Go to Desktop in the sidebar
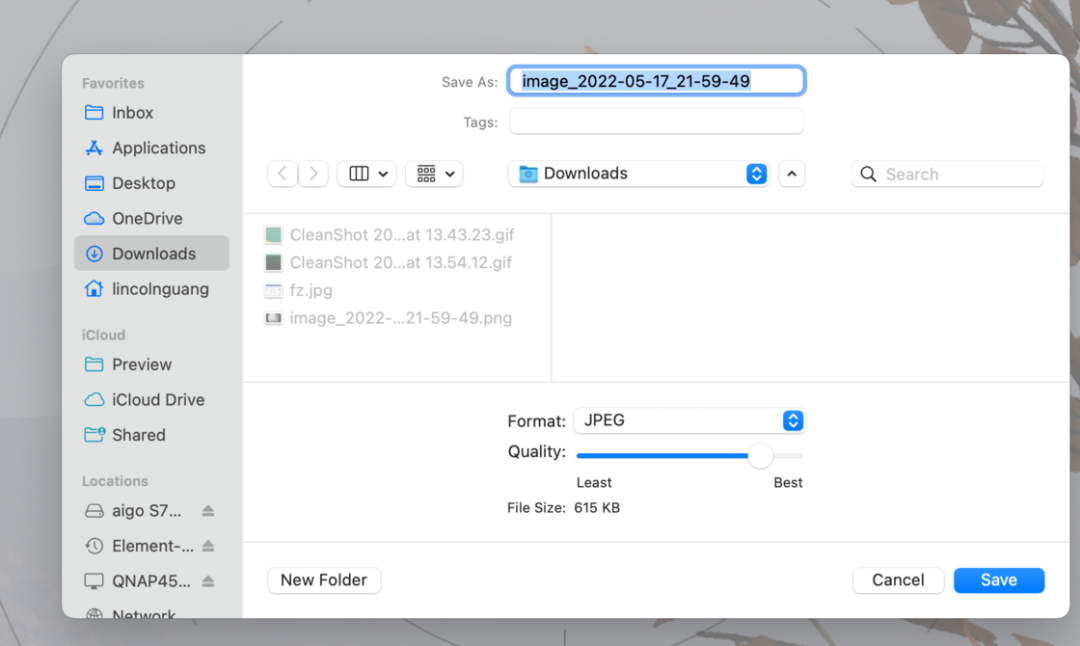1080x646 pixels. [143, 184]
